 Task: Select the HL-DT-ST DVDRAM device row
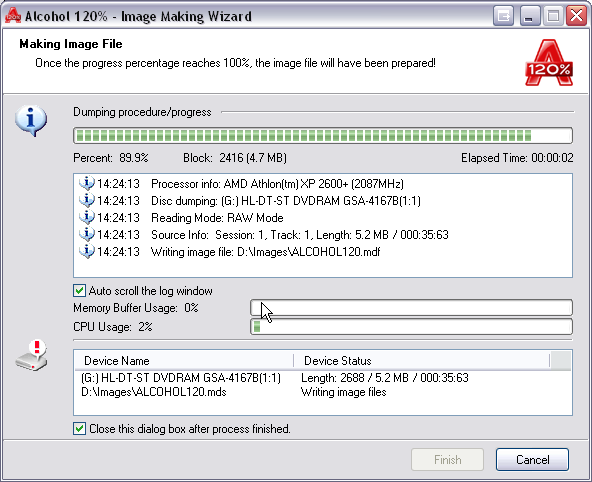323,378
